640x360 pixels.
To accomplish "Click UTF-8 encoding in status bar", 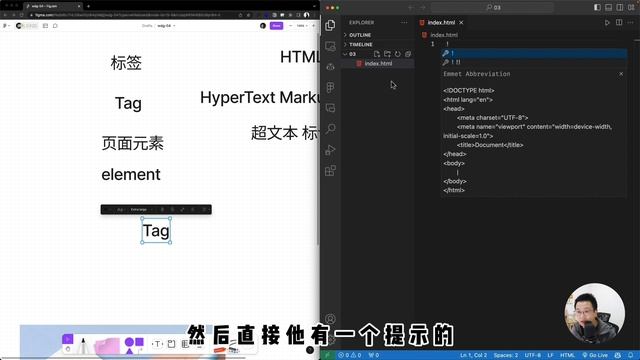I will tap(533, 355).
